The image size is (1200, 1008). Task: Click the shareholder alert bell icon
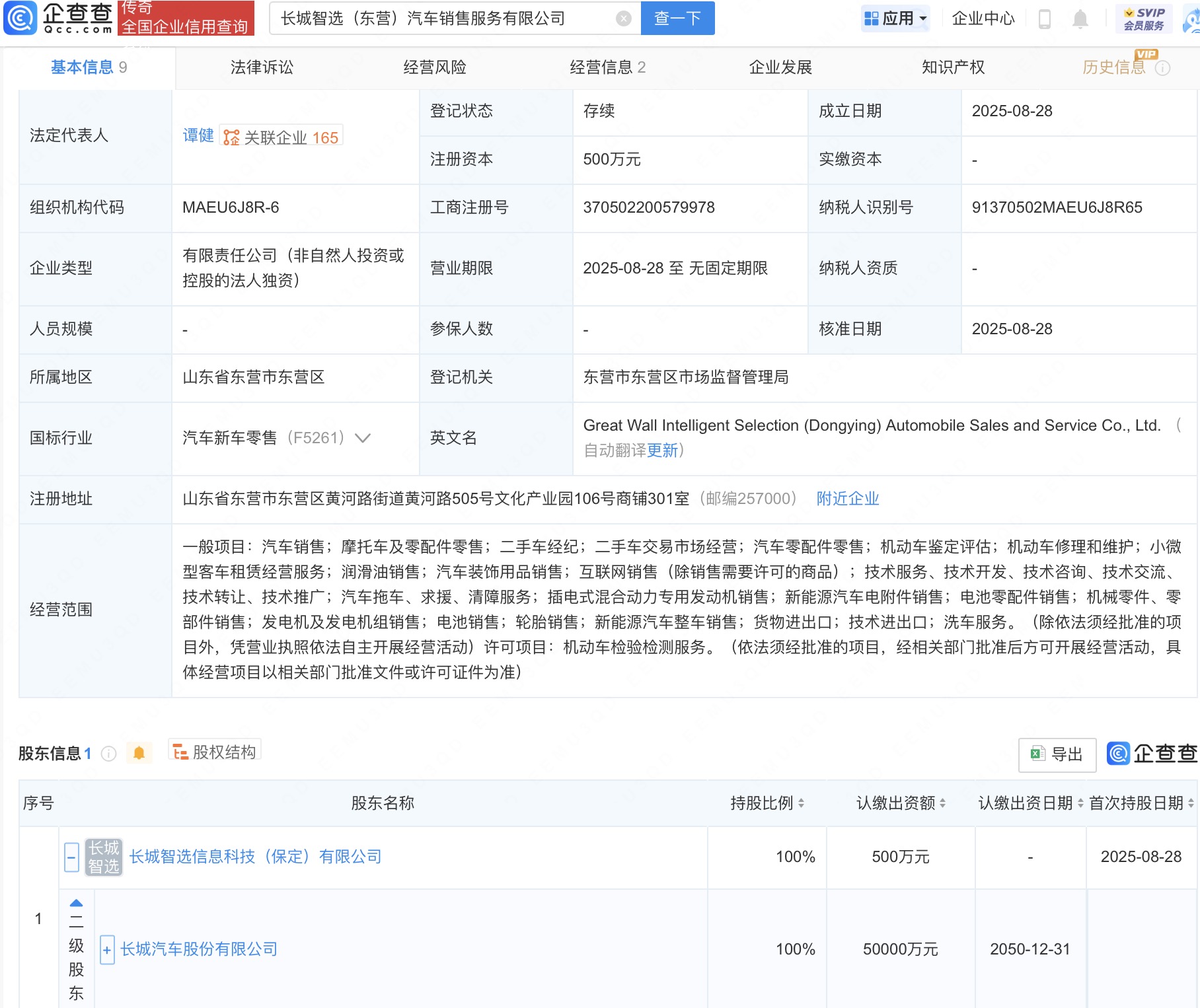(x=139, y=753)
